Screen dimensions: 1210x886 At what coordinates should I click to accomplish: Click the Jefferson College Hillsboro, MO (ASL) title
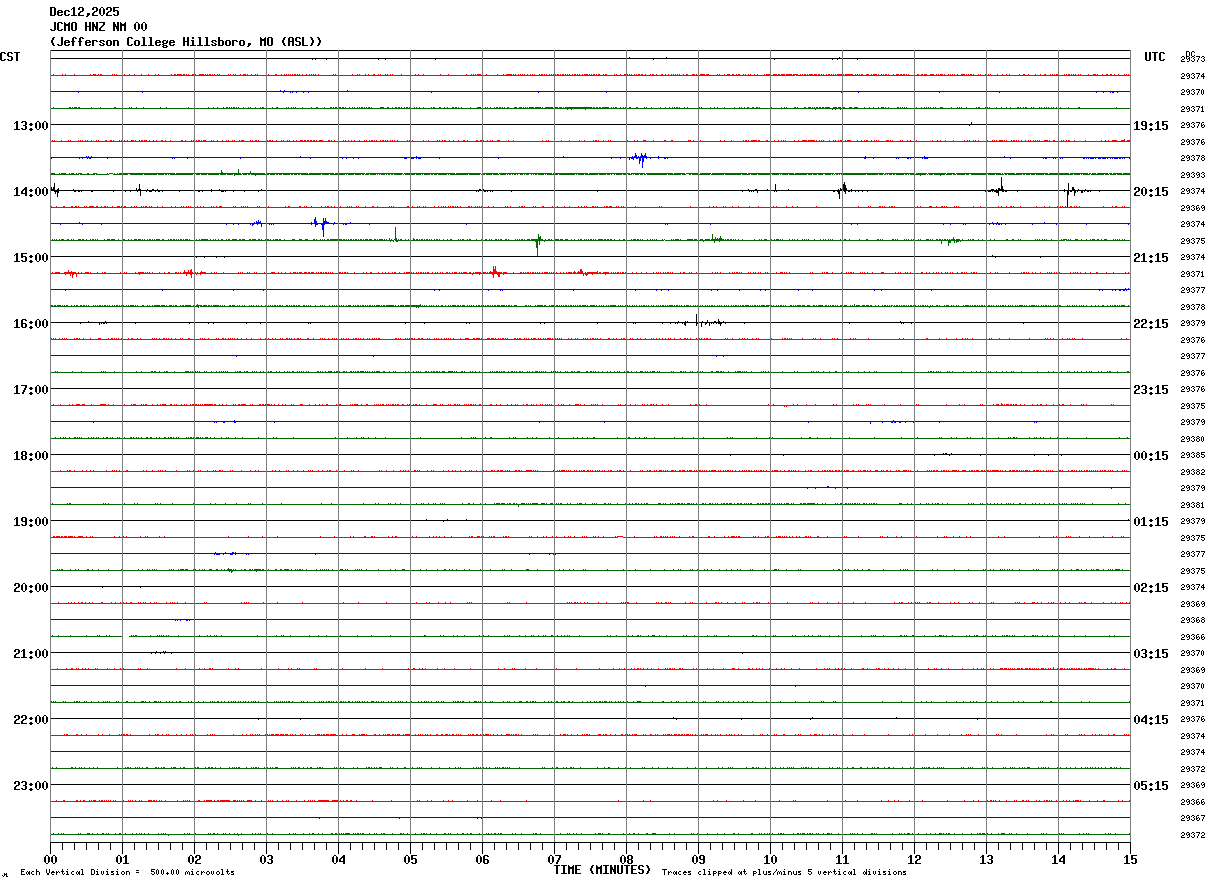[x=186, y=42]
